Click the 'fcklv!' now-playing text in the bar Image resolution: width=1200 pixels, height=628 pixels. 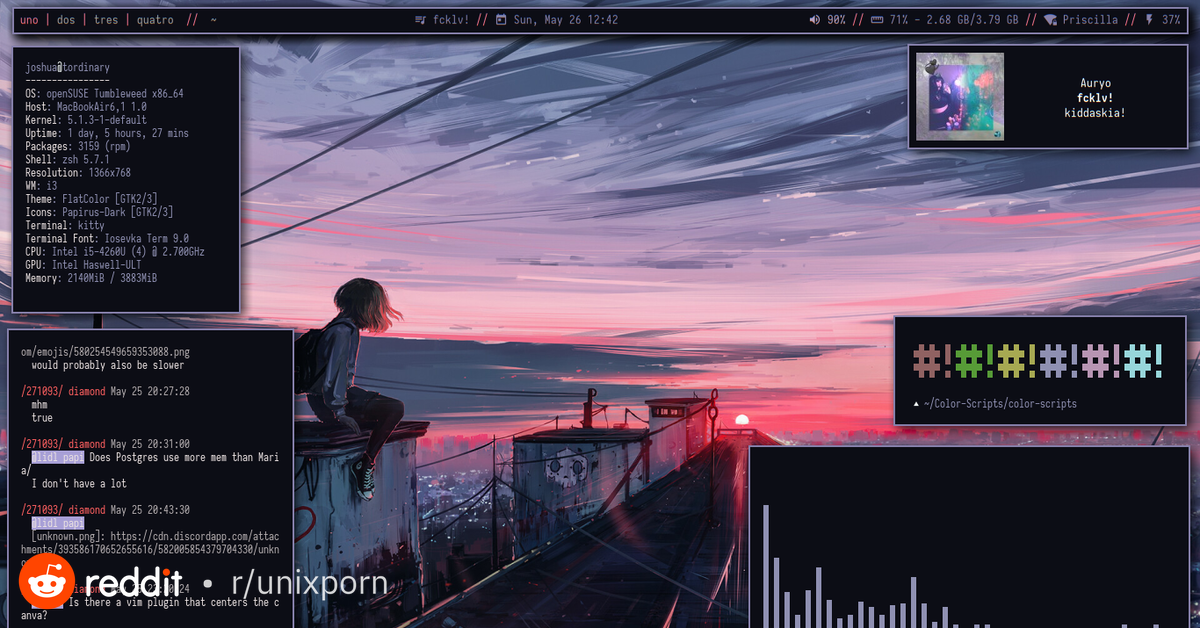click(x=451, y=20)
